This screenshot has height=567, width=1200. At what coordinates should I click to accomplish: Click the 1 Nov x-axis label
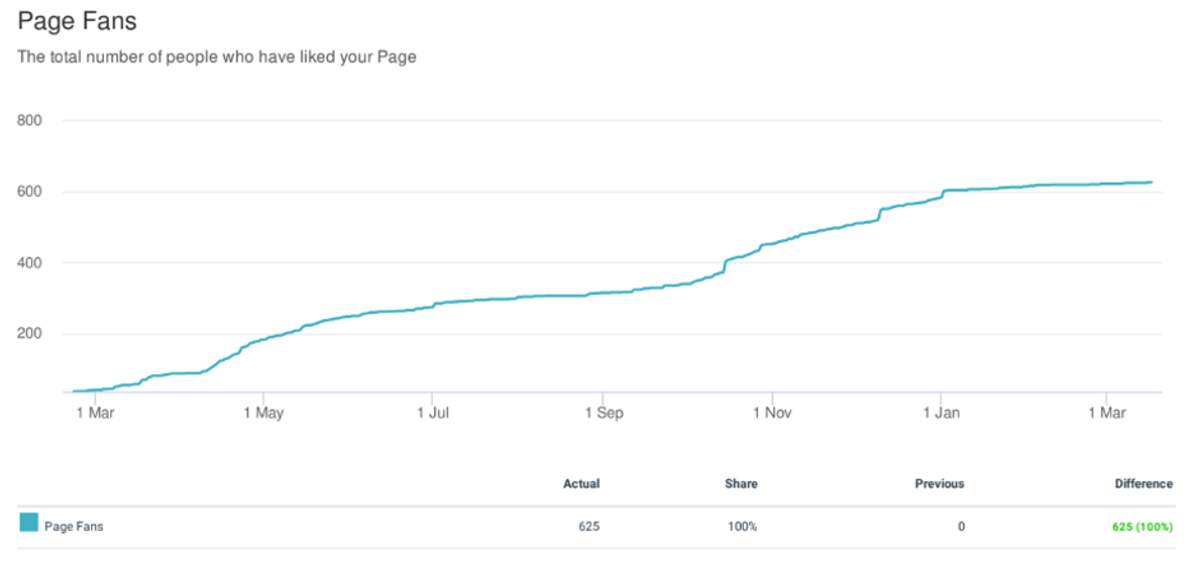[x=771, y=411]
